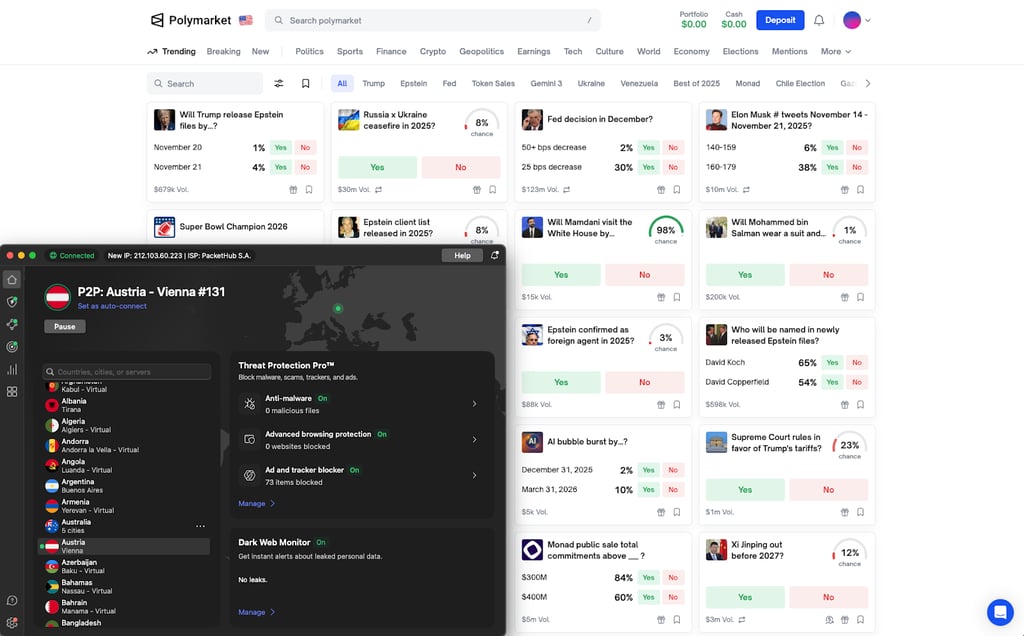Toggle Dark Web Monitor On status
The width and height of the screenshot is (1024, 636).
pos(321,543)
